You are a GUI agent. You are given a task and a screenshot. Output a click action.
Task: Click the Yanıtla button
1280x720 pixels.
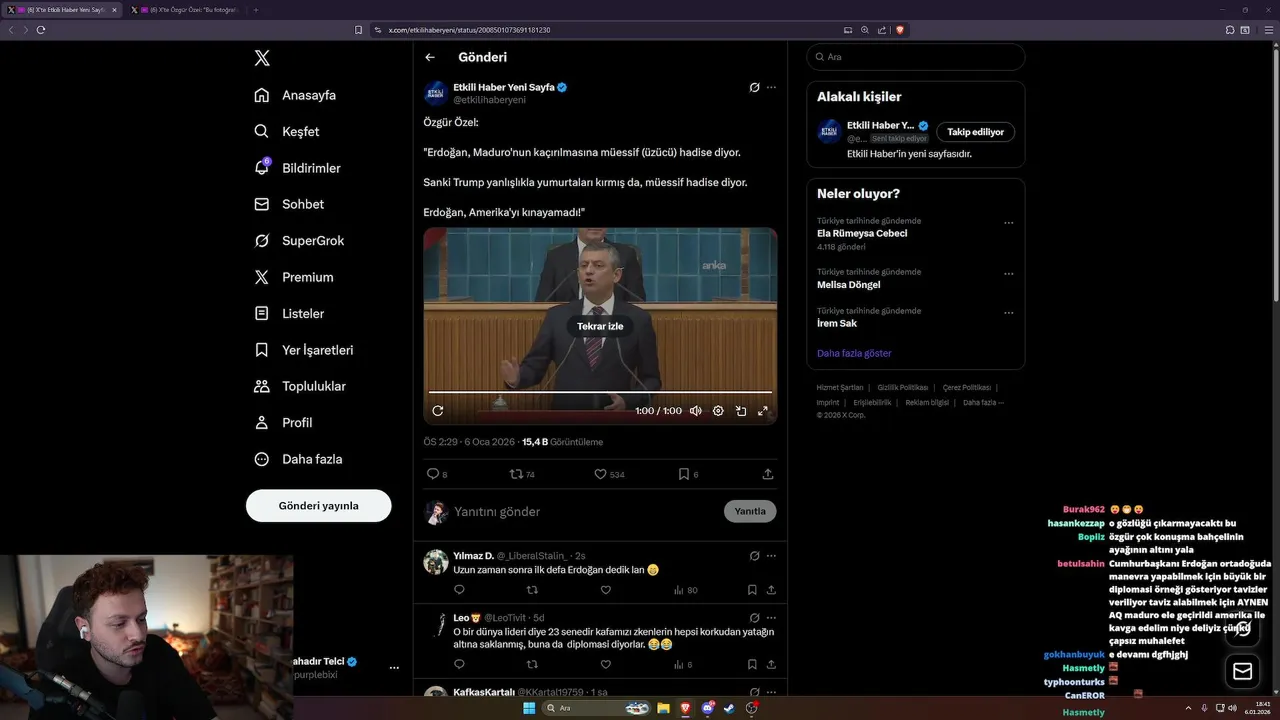[750, 511]
